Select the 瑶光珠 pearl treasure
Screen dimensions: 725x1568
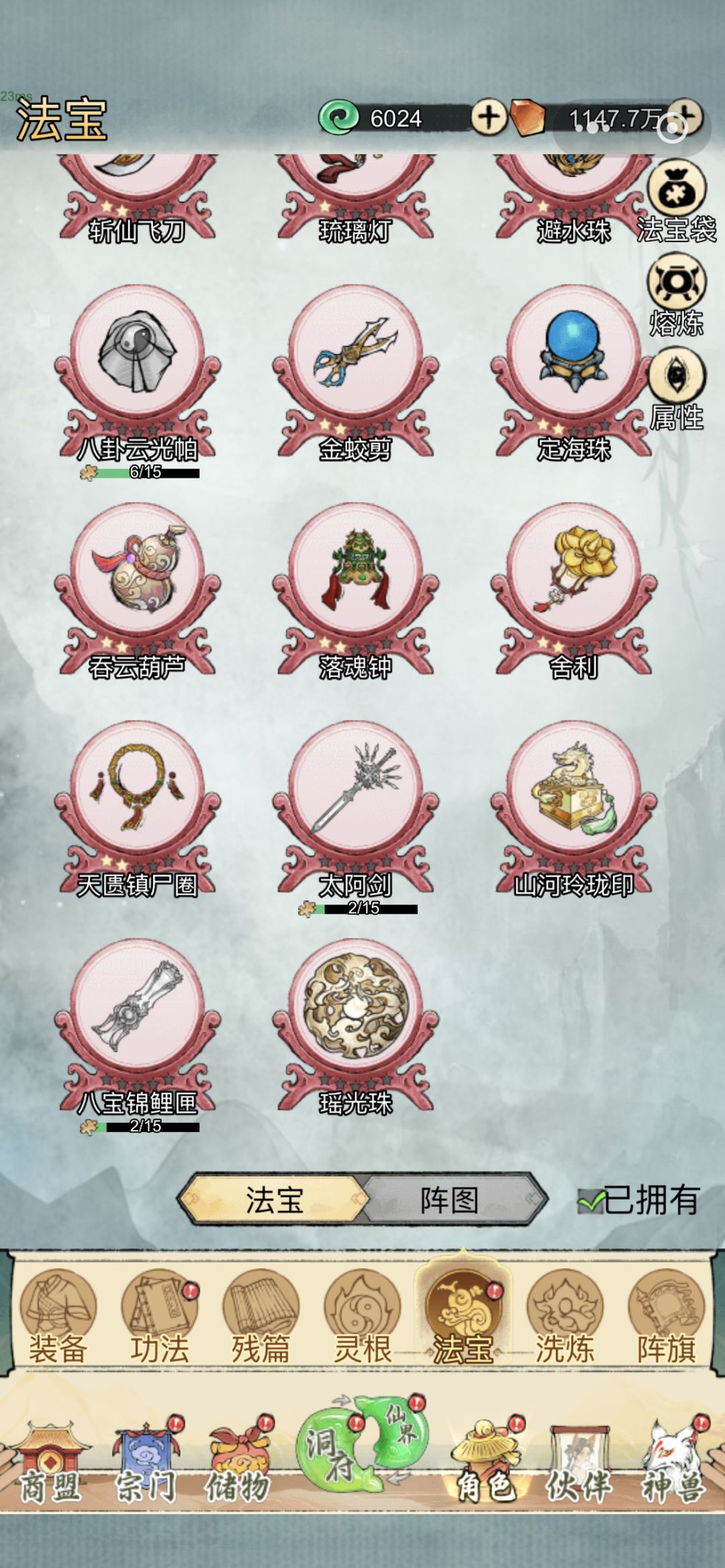tap(355, 1027)
